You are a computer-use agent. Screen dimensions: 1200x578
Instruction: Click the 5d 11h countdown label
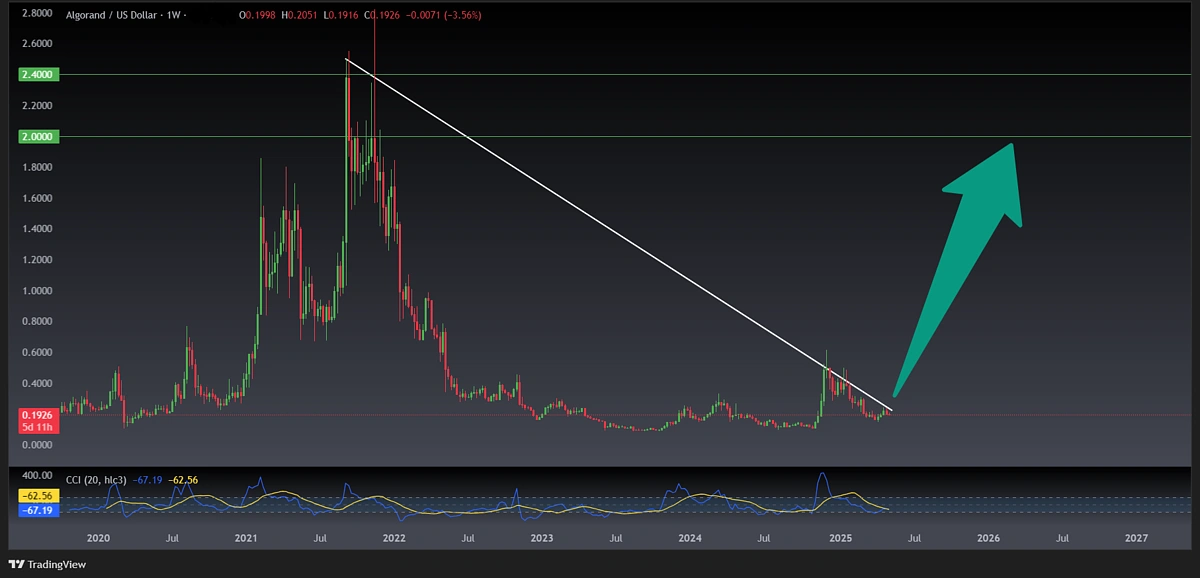point(39,427)
